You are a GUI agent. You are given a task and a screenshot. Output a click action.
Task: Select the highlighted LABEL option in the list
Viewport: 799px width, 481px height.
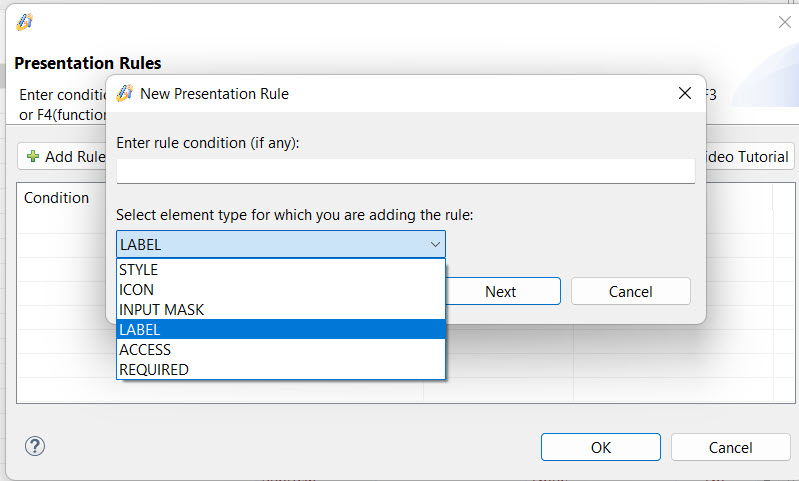tap(281, 329)
